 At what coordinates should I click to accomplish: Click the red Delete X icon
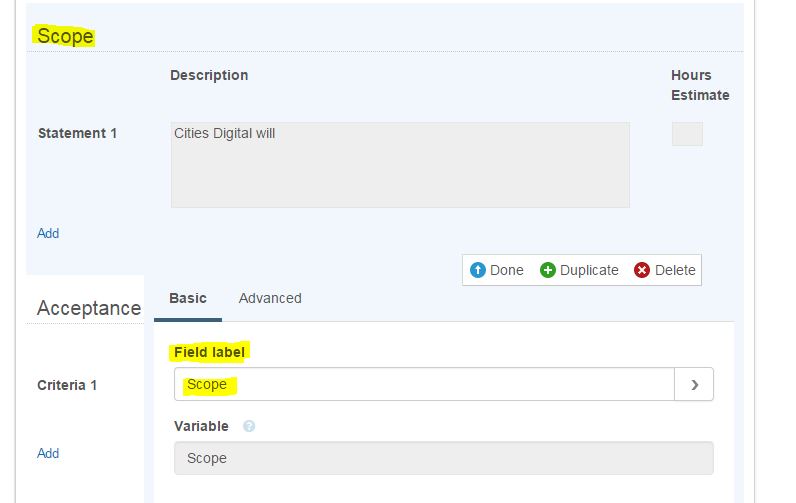(x=642, y=270)
